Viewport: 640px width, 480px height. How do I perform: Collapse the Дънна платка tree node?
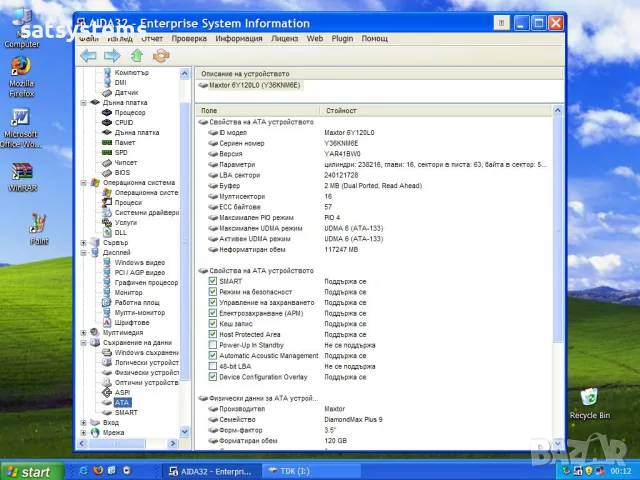(83, 102)
